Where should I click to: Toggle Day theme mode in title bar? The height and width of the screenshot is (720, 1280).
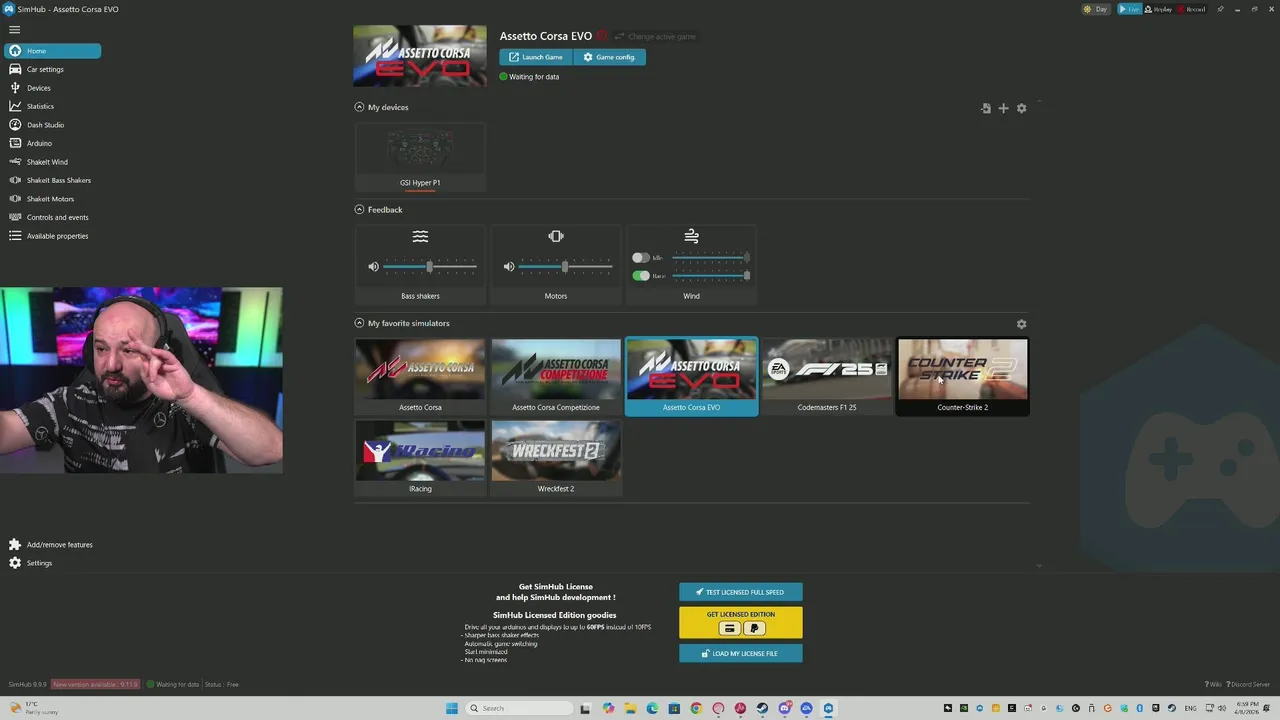point(1096,9)
